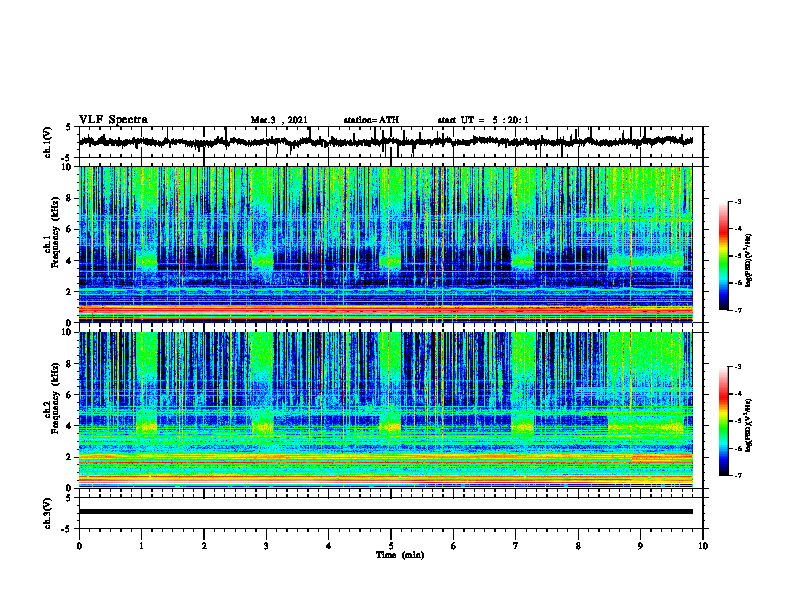
Task: Click the "station=ATH" header label
Action: 371,120
